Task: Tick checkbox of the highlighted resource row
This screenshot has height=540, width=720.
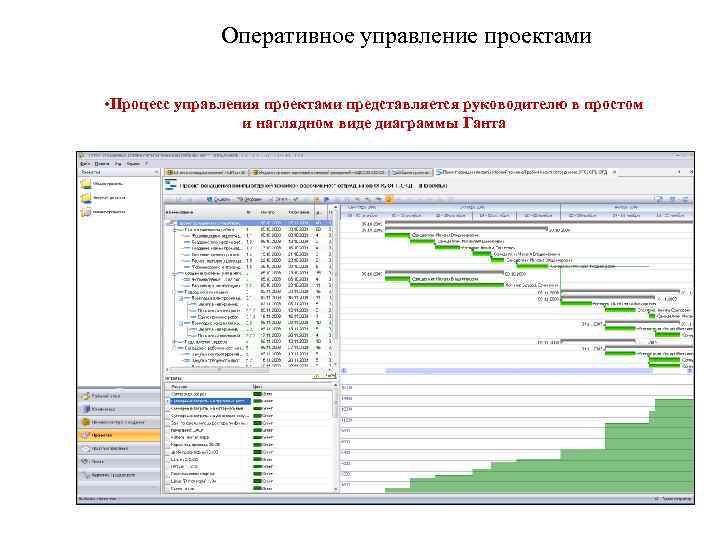Action: click(168, 401)
